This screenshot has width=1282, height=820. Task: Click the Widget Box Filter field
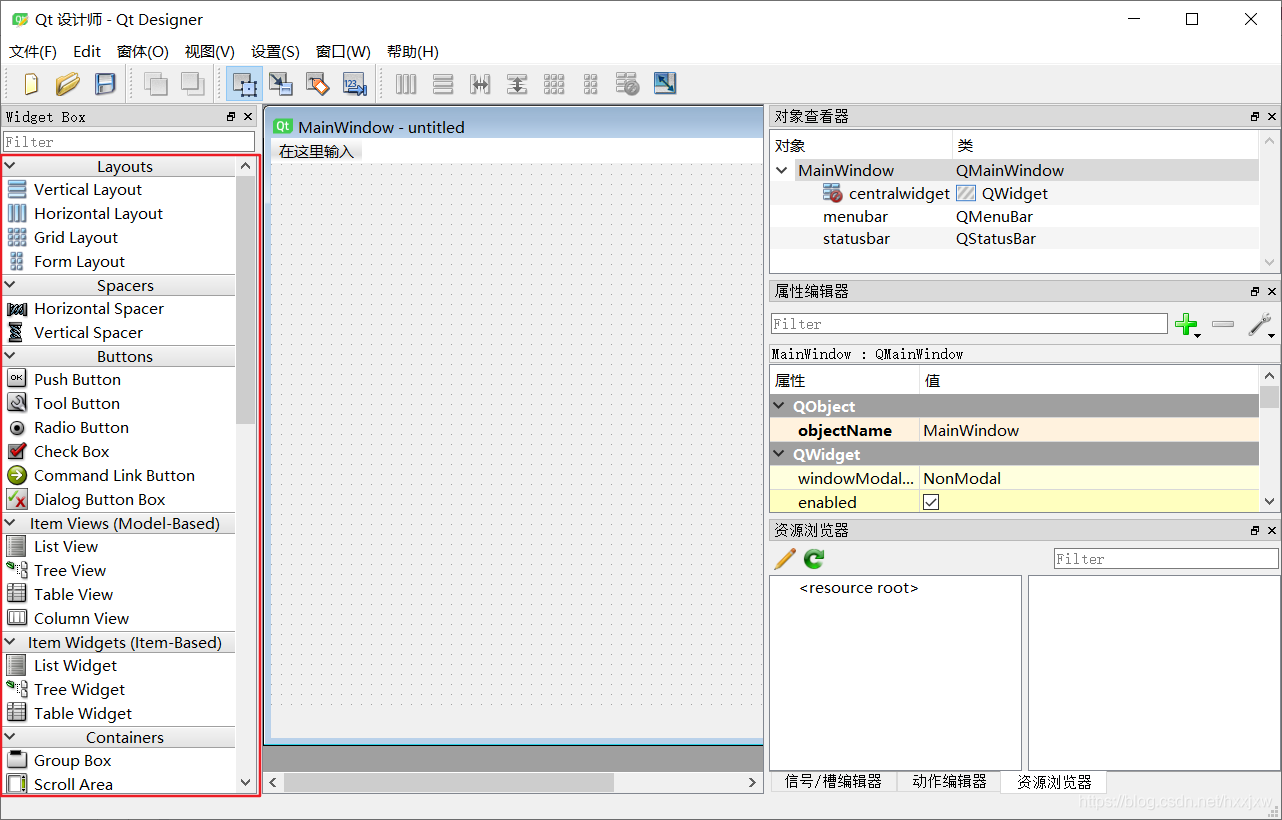point(129,142)
